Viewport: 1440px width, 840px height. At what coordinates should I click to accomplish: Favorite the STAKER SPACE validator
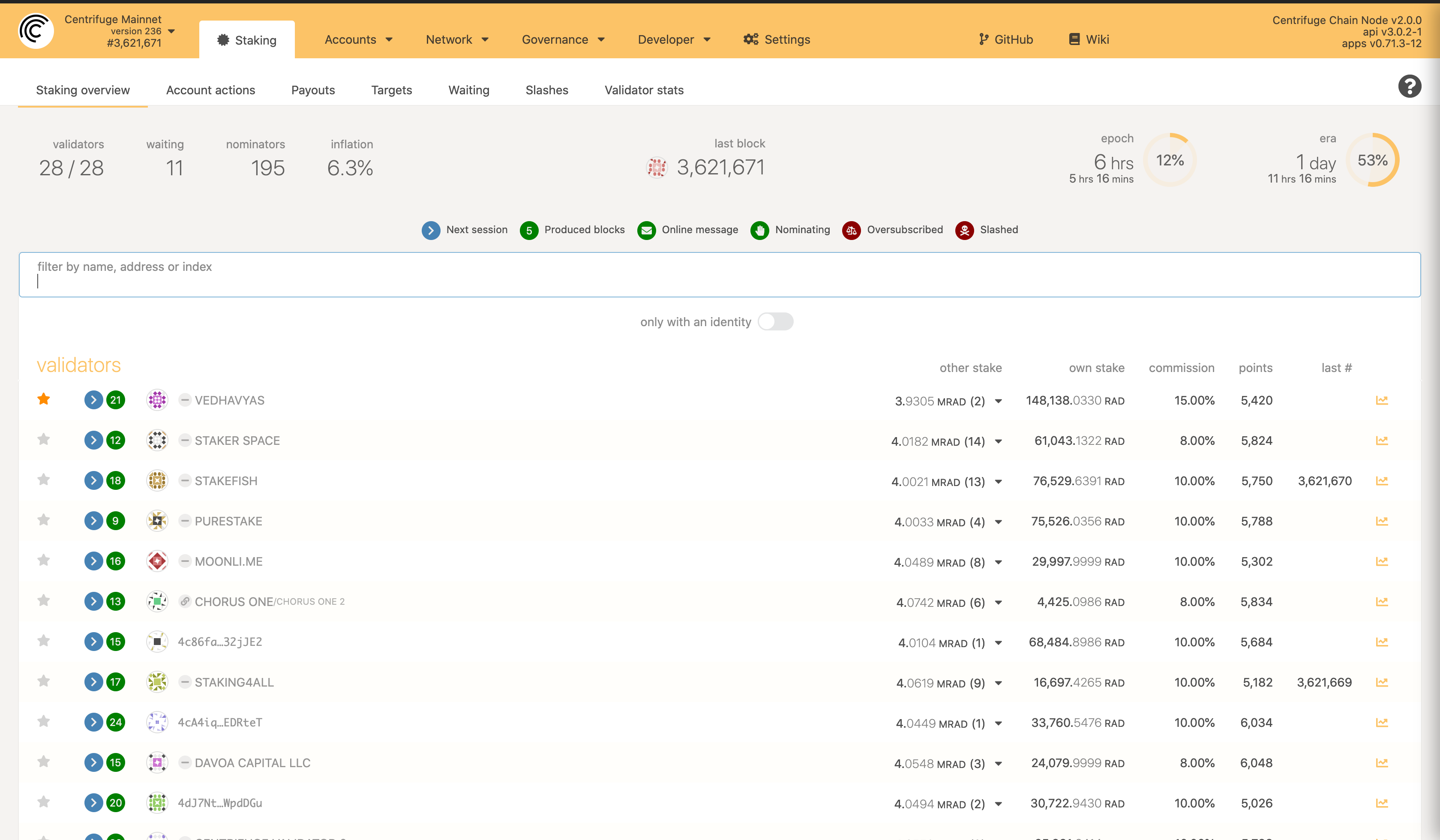click(43, 439)
